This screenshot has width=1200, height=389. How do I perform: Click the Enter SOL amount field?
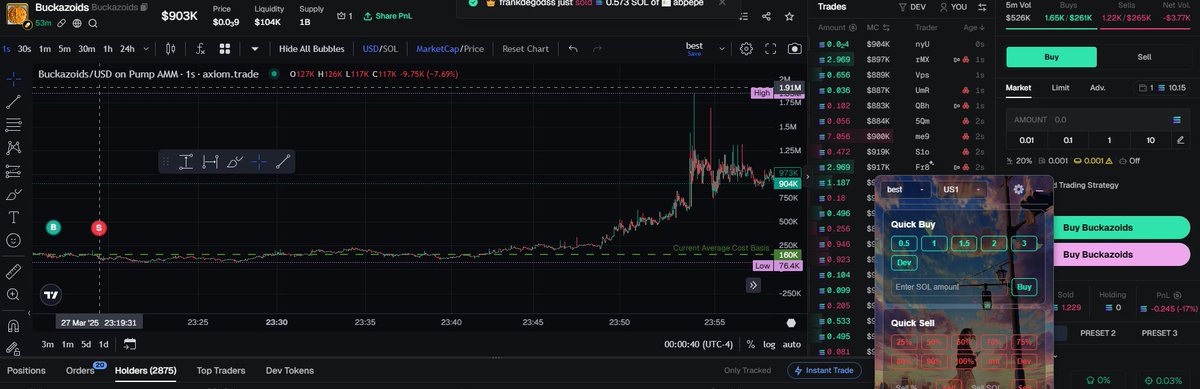point(949,287)
